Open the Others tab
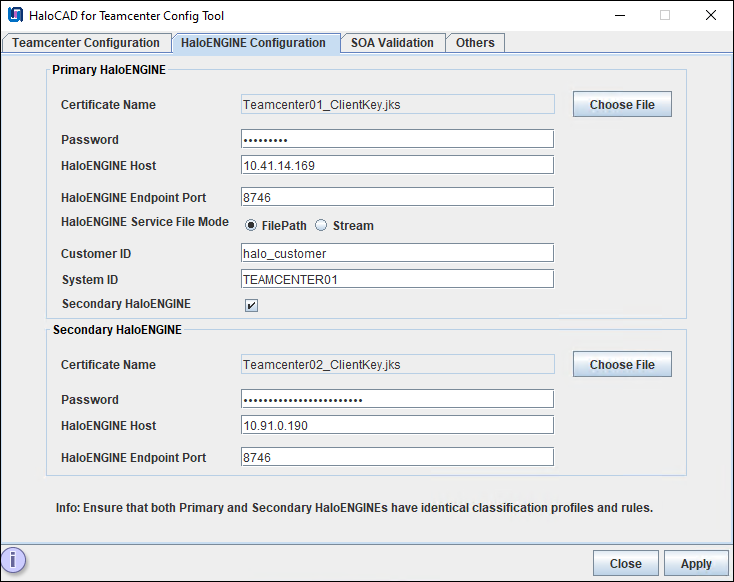Viewport: 734px width, 582px height. [x=475, y=43]
